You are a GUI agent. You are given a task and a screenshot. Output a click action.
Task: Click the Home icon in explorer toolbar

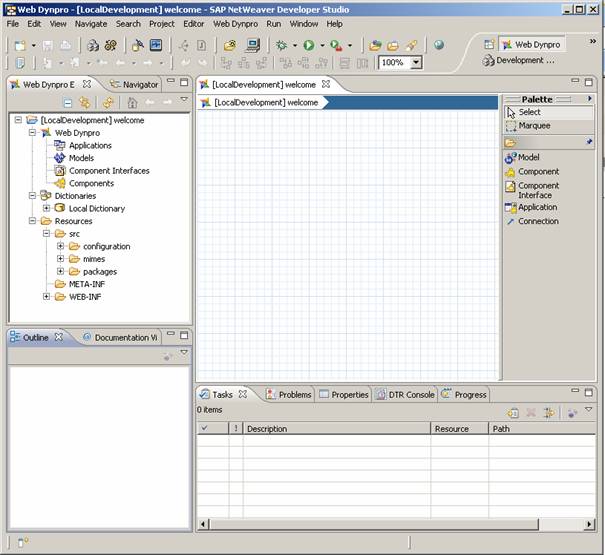coord(133,103)
